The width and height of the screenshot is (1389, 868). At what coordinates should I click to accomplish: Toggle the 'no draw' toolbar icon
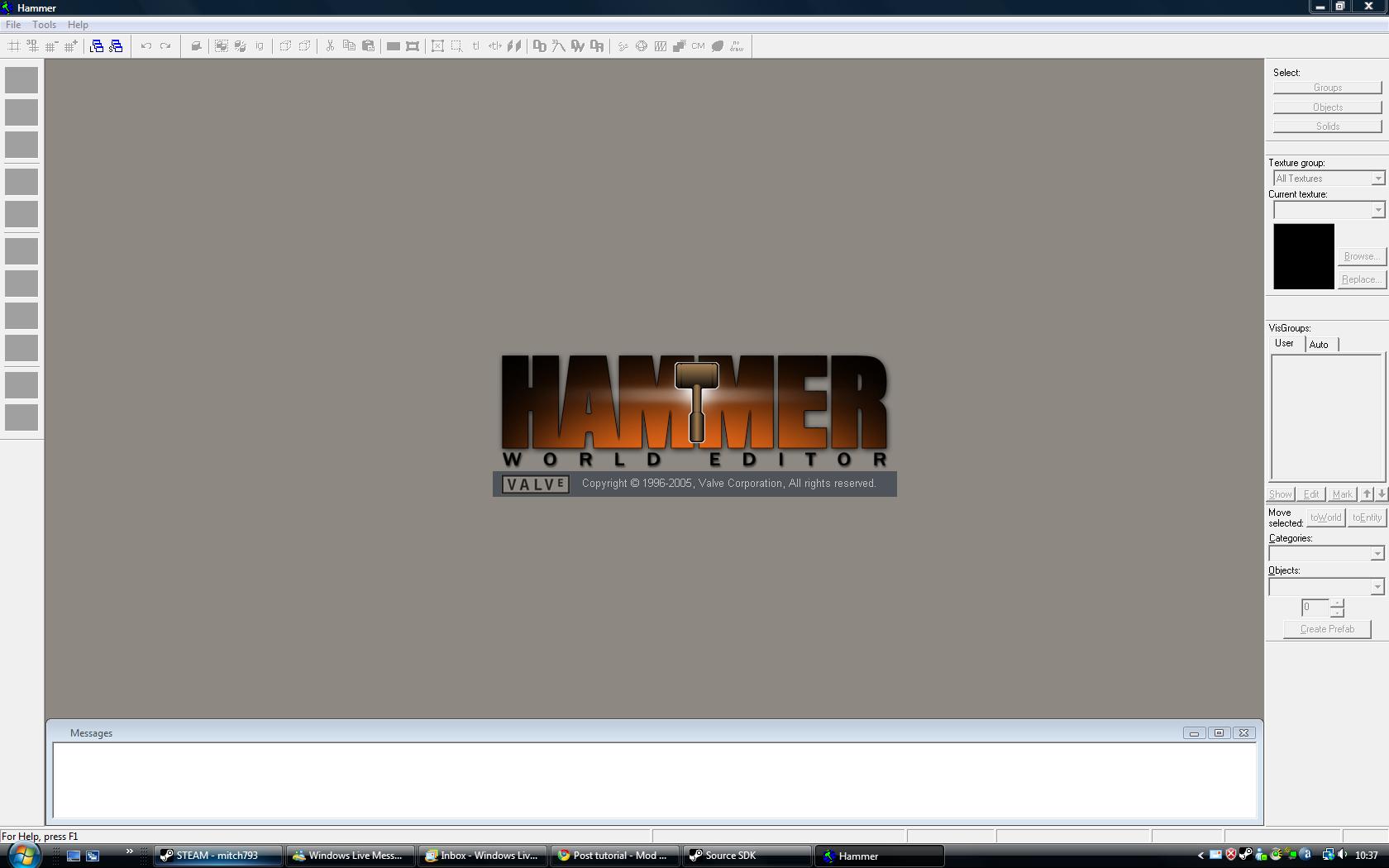pos(737,46)
